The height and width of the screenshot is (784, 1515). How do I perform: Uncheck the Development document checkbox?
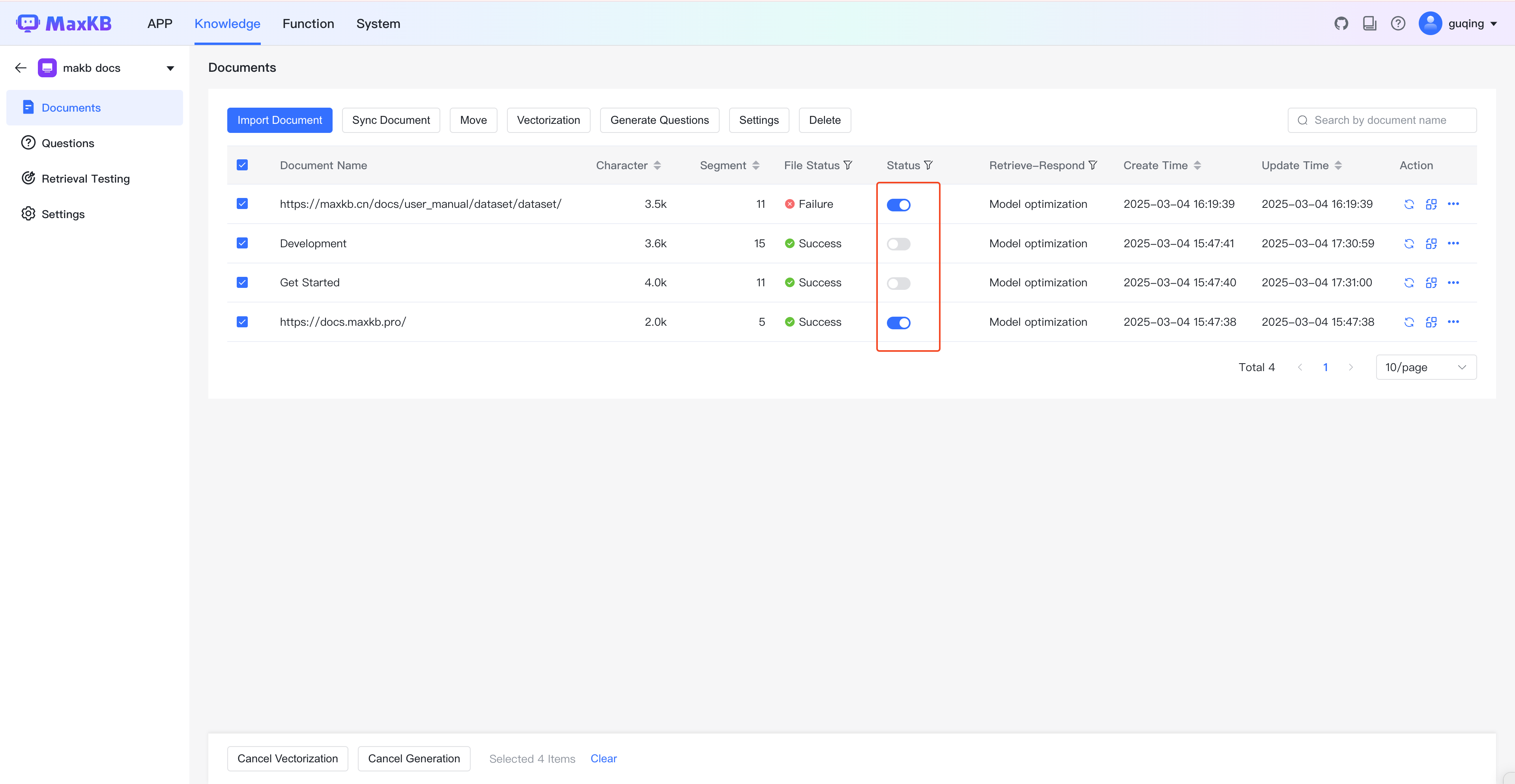click(x=242, y=243)
